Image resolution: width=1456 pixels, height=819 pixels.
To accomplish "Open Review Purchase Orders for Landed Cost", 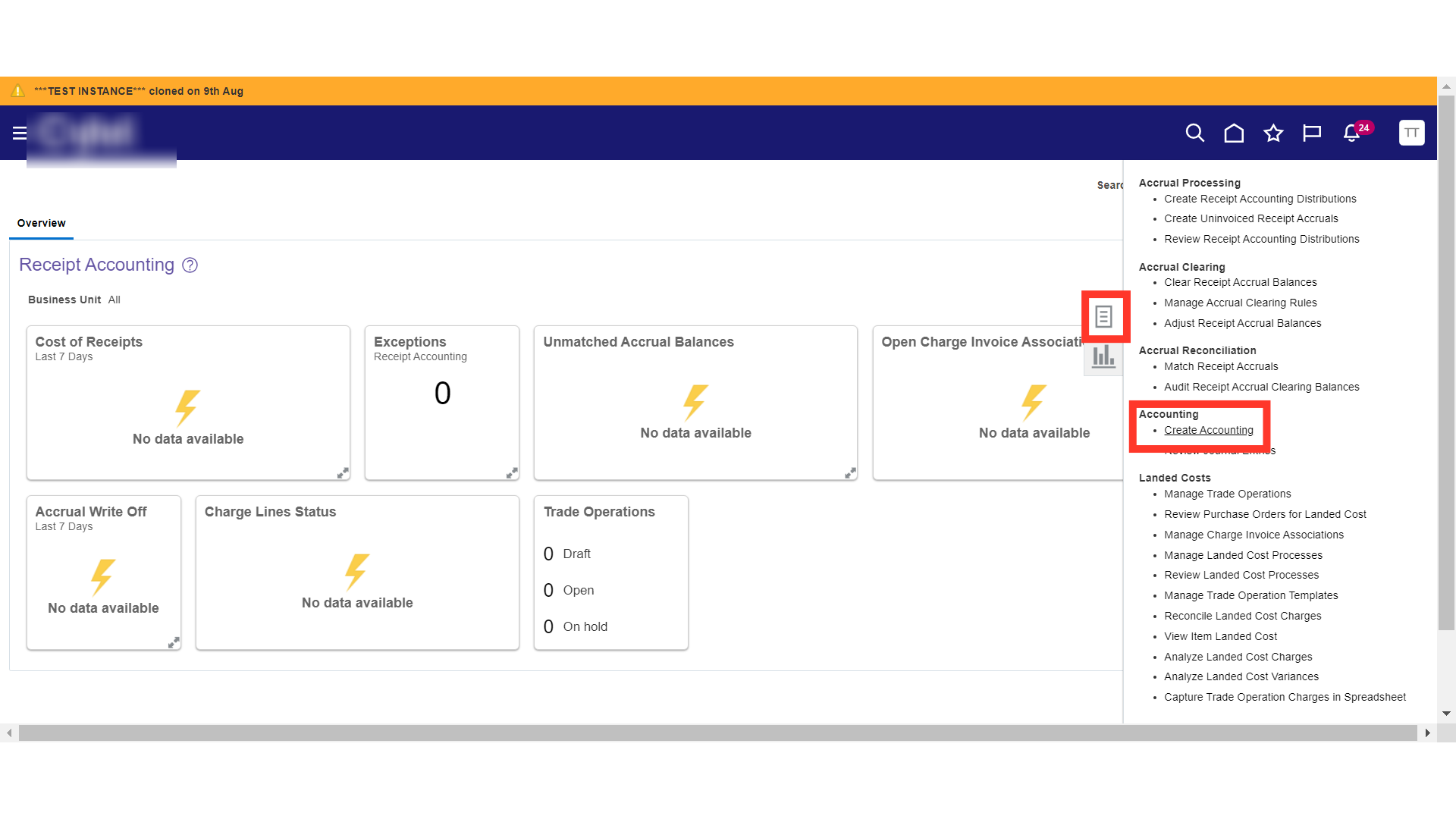I will 1266,514.
